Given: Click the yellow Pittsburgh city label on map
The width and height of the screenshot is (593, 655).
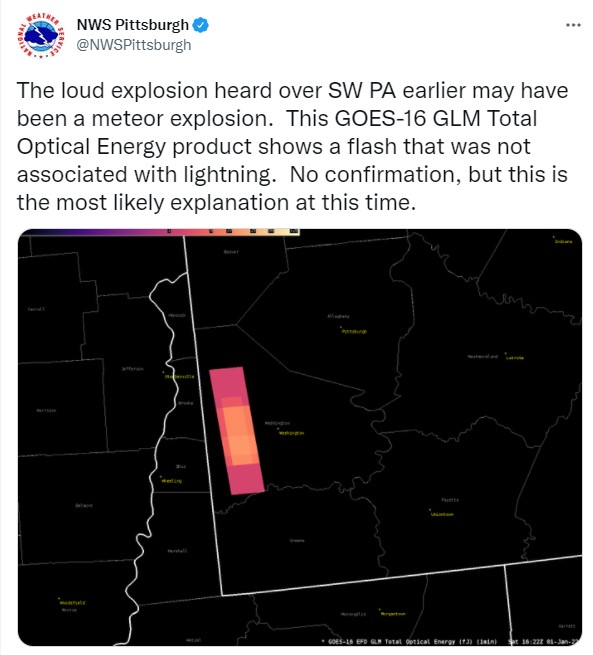Looking at the screenshot, I should [354, 331].
